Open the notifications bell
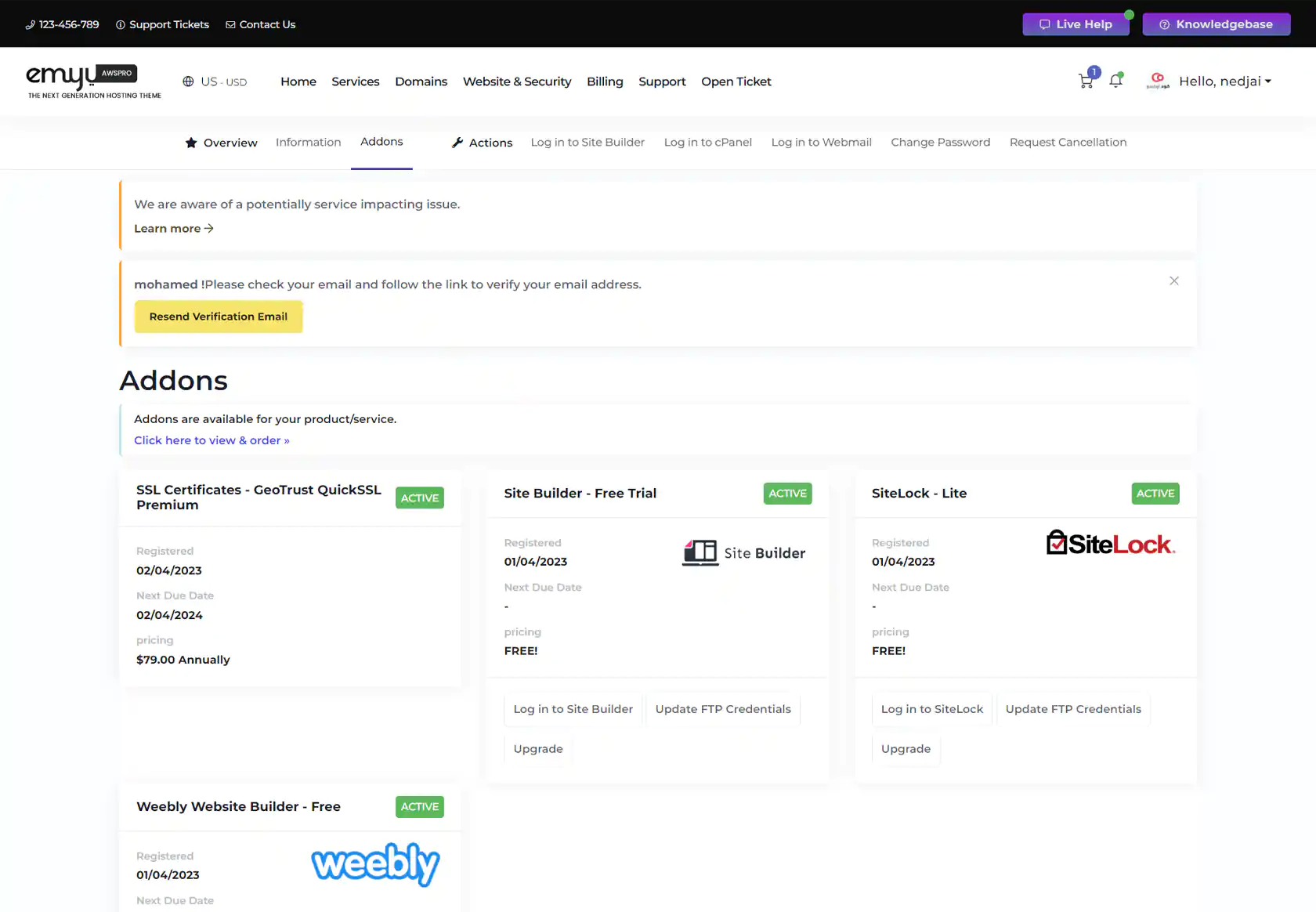 1116,81
